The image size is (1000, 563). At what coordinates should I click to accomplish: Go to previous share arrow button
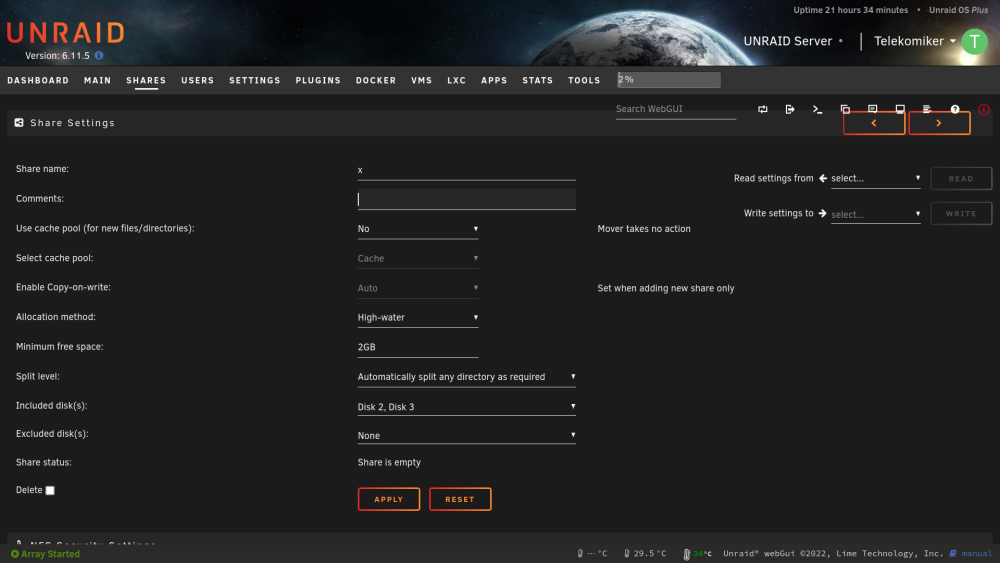874,123
